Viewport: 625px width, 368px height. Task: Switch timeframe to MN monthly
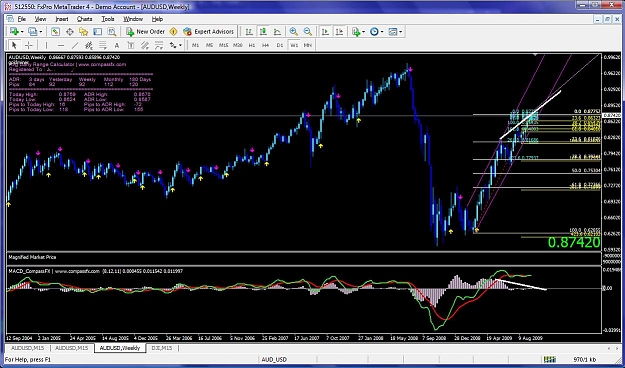[x=307, y=45]
